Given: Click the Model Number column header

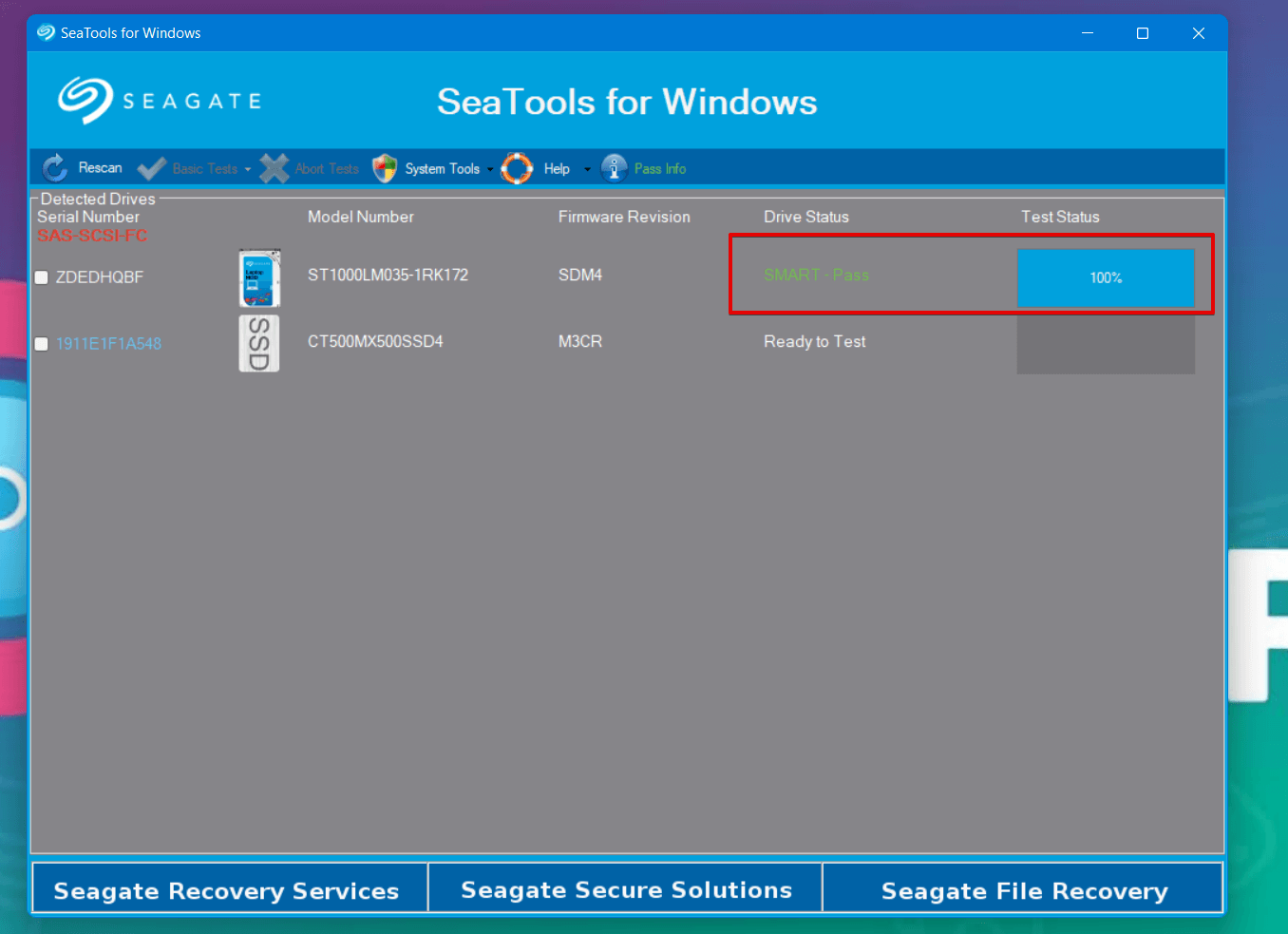Looking at the screenshot, I should (361, 217).
